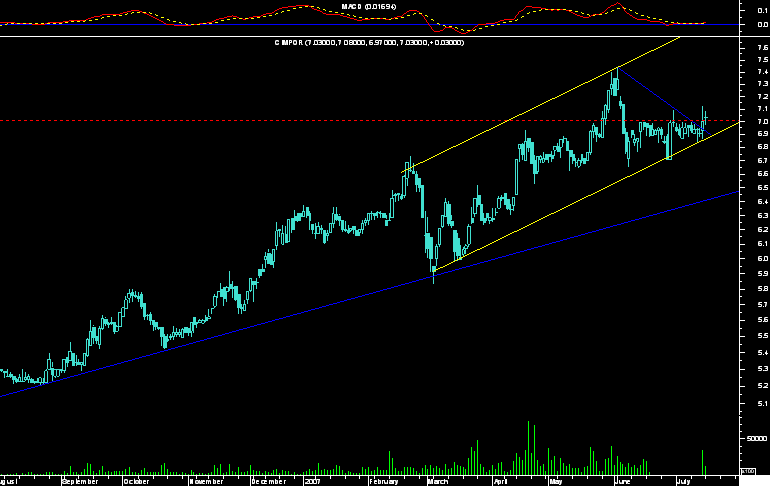The image size is (770, 486).
Task: Click the 5.3 price axis label
Action: pyautogui.click(x=763, y=369)
